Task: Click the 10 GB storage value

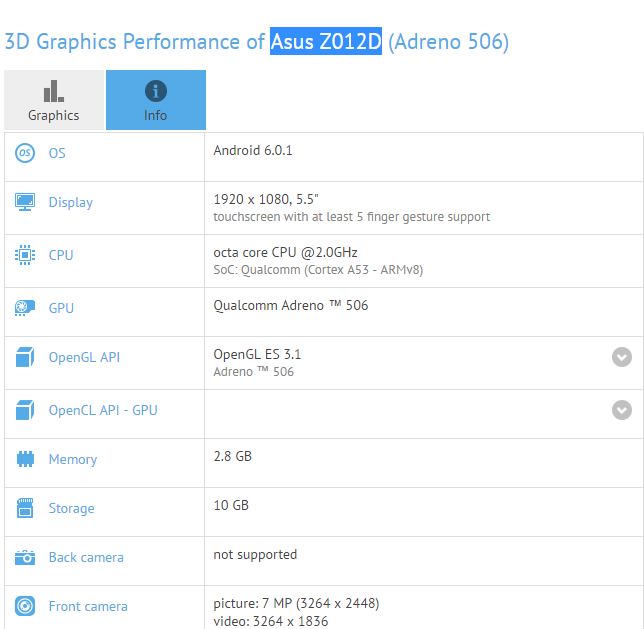Action: tap(231, 505)
